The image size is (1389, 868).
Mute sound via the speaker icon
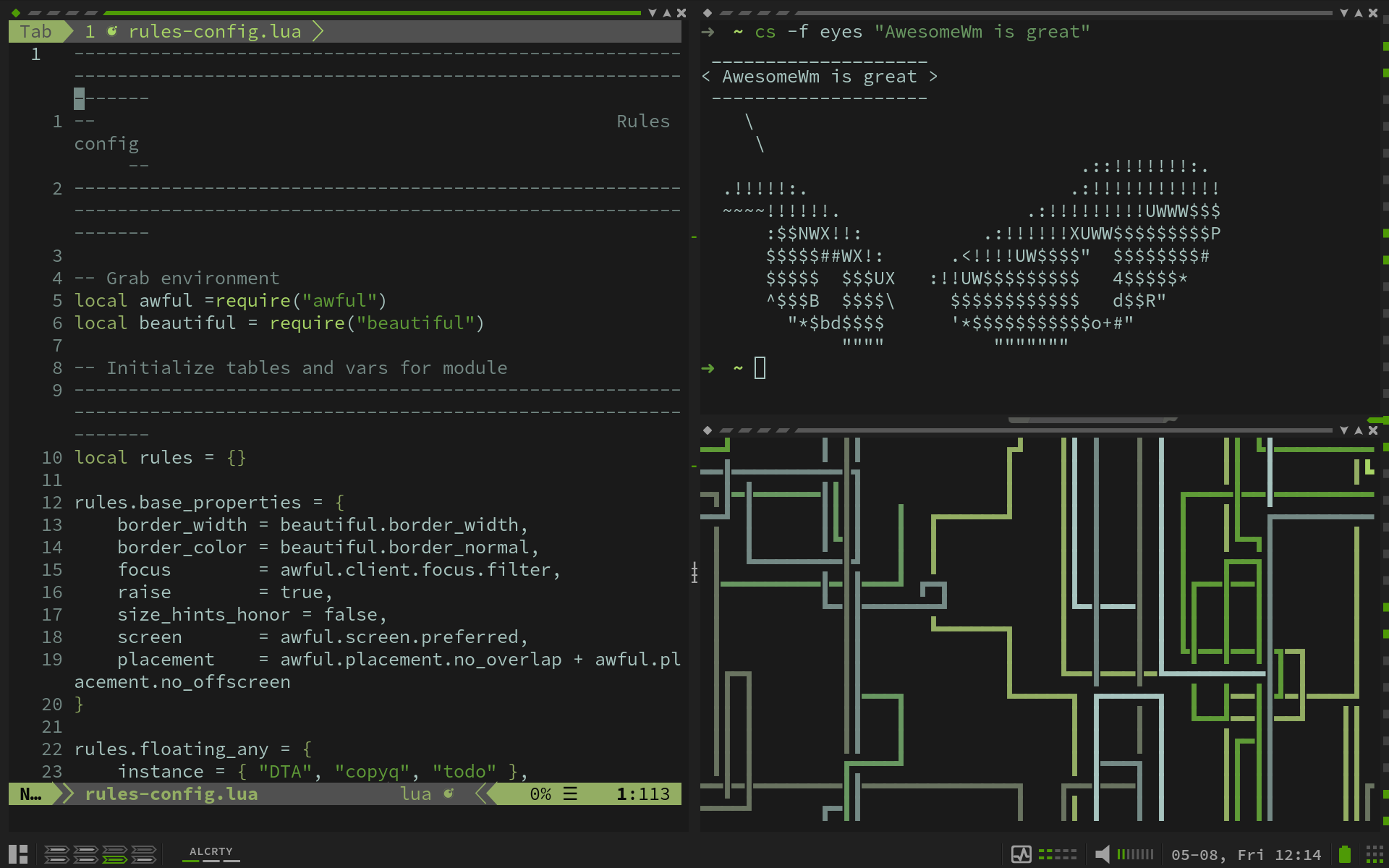(x=1102, y=854)
